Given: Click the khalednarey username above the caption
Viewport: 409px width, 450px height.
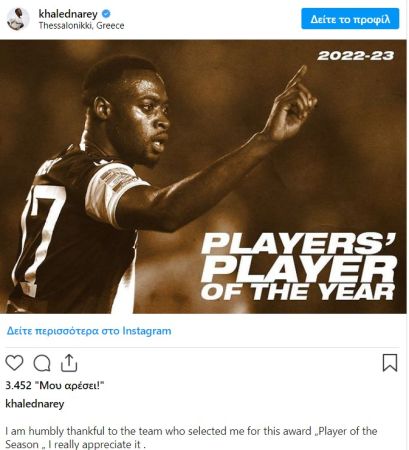Looking at the screenshot, I should click(x=35, y=404).
